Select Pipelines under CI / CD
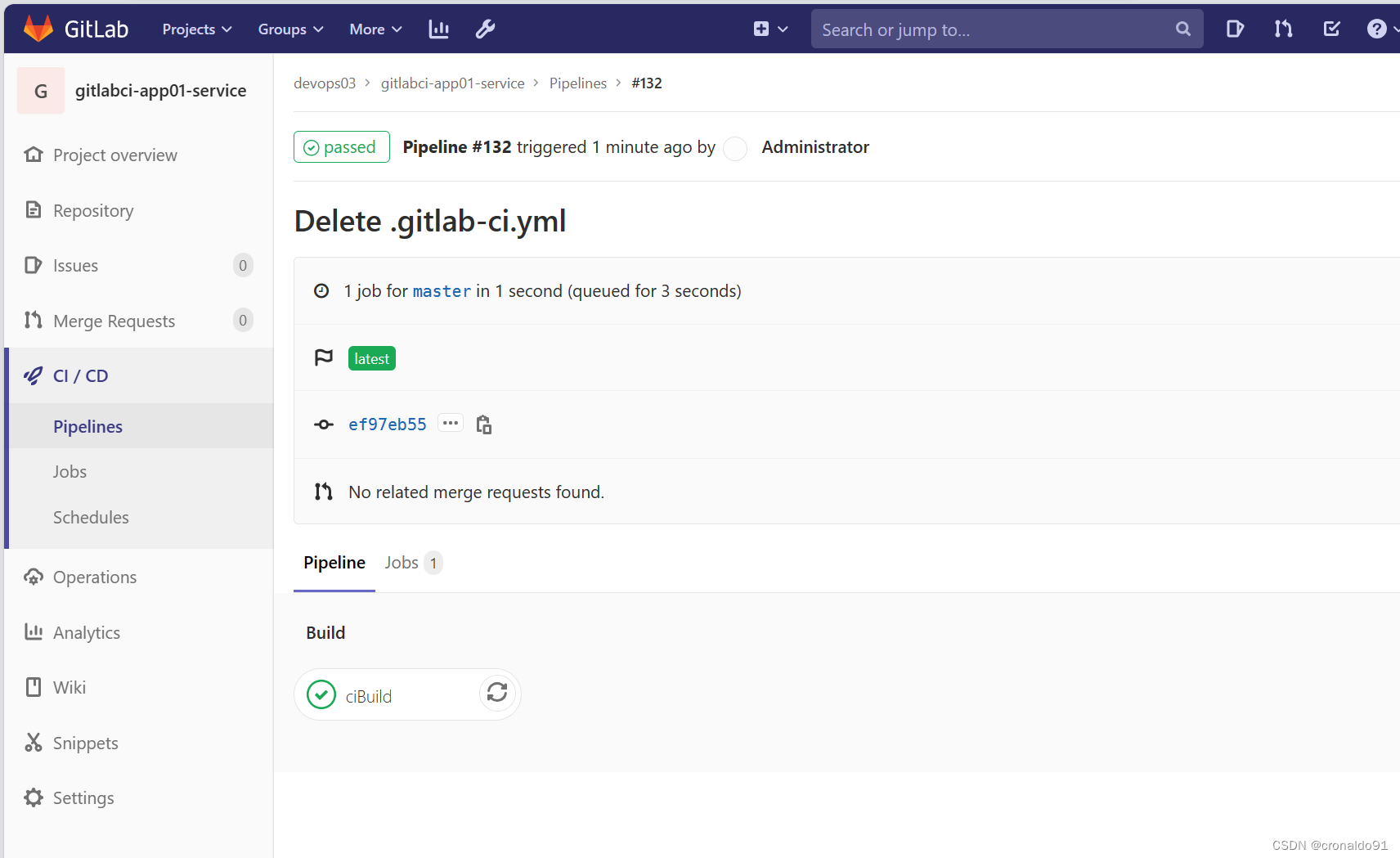The image size is (1400, 858). pyautogui.click(x=87, y=427)
